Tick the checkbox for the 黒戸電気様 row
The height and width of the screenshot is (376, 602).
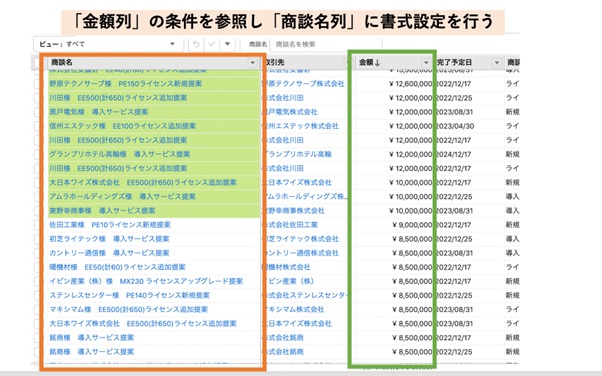coord(37,112)
